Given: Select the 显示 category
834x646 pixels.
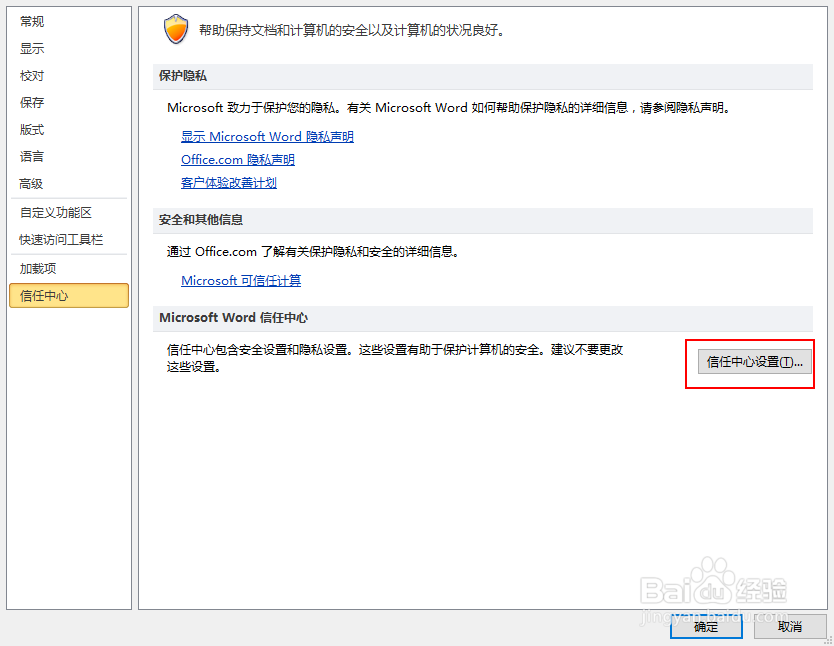Looking at the screenshot, I should point(32,49).
